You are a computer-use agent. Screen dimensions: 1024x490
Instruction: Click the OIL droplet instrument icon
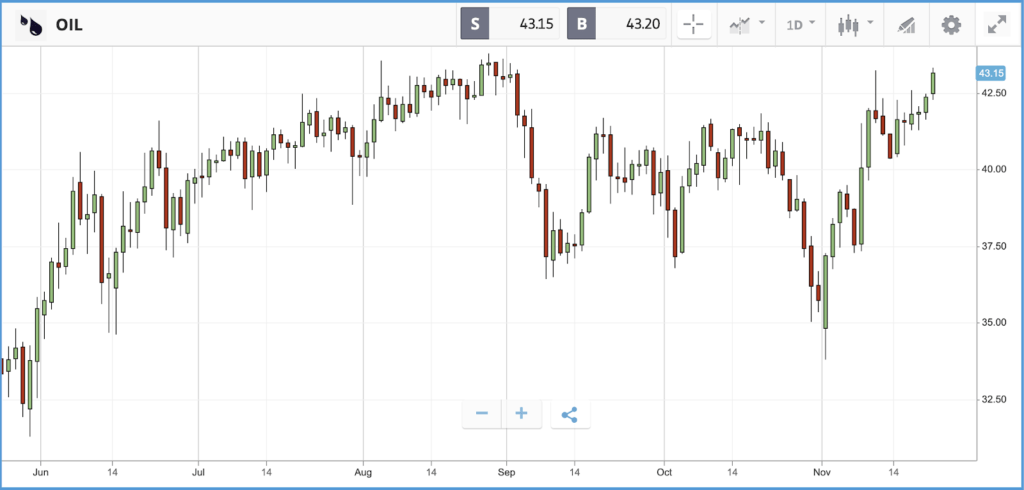[31, 25]
